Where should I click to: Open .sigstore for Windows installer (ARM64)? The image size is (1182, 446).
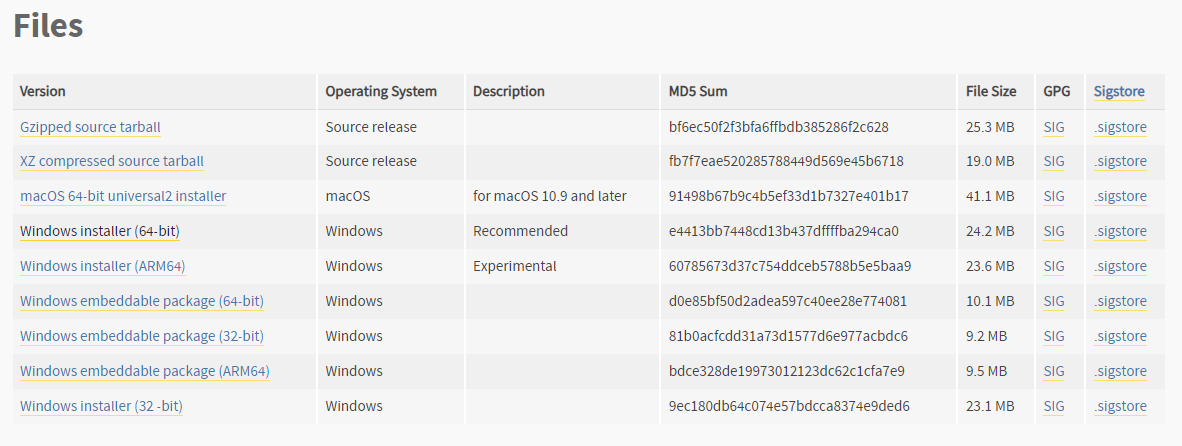tap(1120, 266)
